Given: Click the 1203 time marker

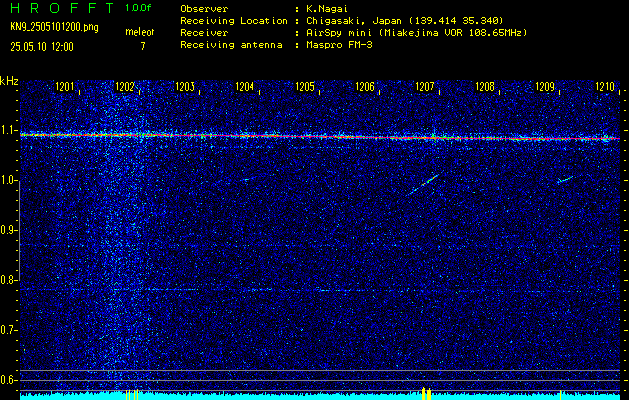Looking at the screenshot, I should click(x=185, y=86).
